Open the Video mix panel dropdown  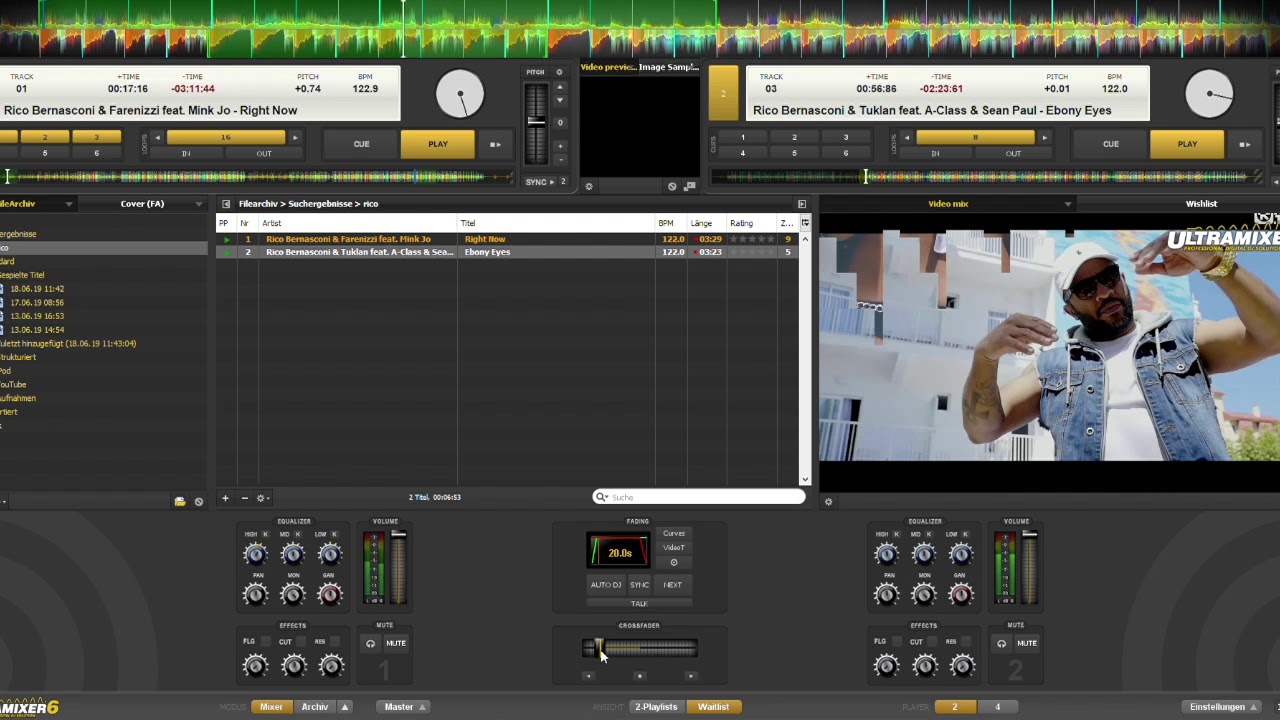1067,204
